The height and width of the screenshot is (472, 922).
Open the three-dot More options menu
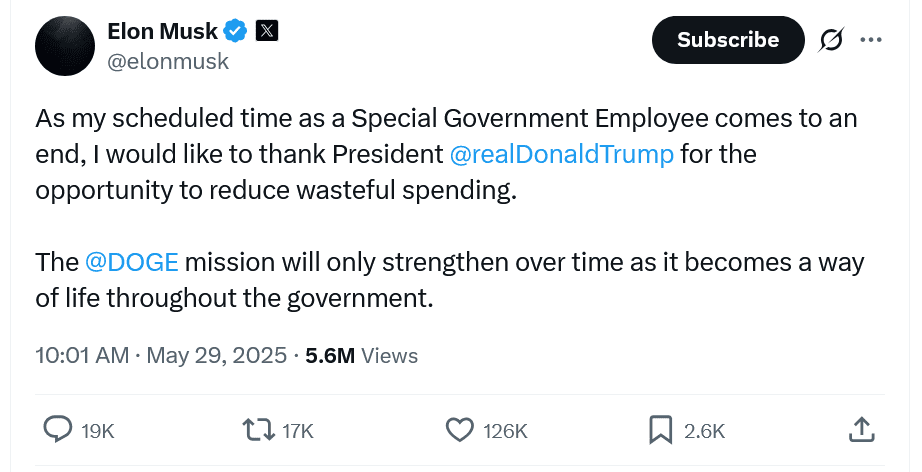point(871,40)
